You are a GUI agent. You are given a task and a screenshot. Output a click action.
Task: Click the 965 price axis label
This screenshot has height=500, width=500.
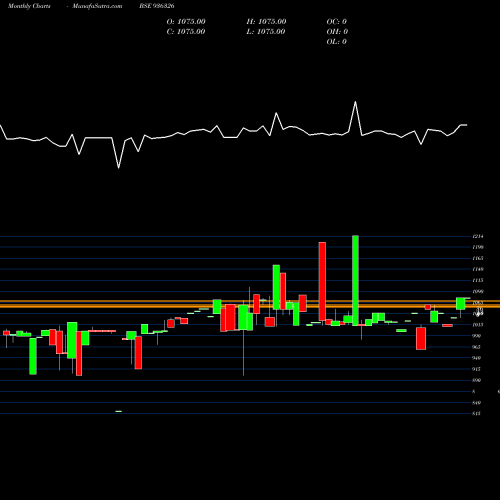coord(477,347)
